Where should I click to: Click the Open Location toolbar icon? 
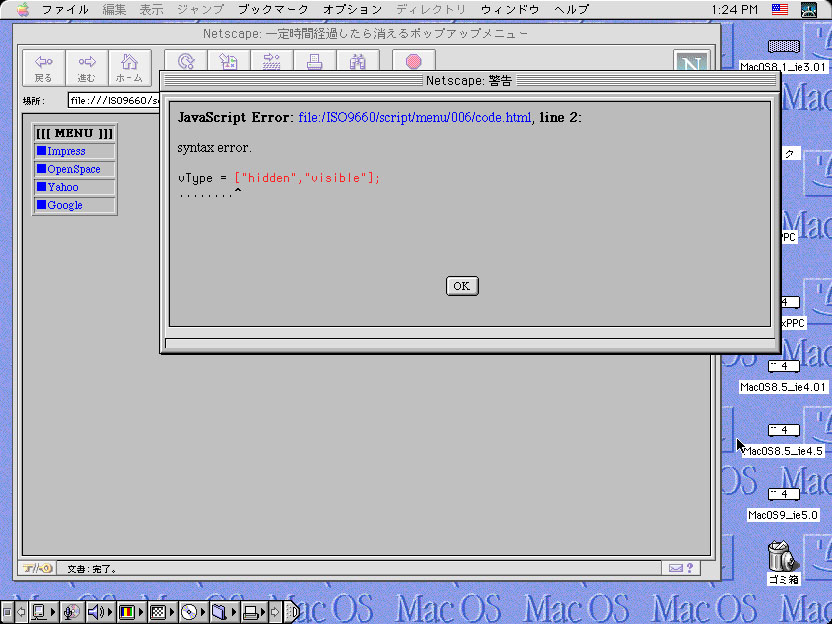[x=272, y=61]
